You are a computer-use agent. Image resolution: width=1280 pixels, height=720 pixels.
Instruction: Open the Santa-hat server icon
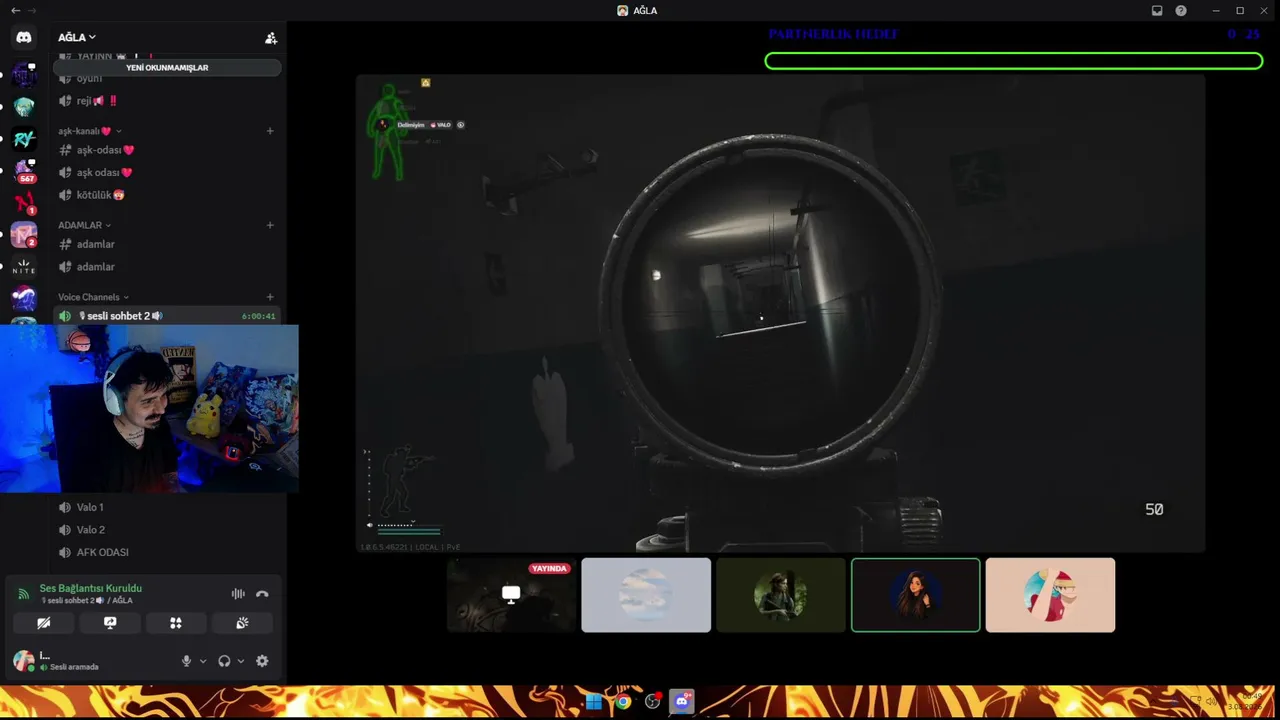pyautogui.click(x=24, y=299)
